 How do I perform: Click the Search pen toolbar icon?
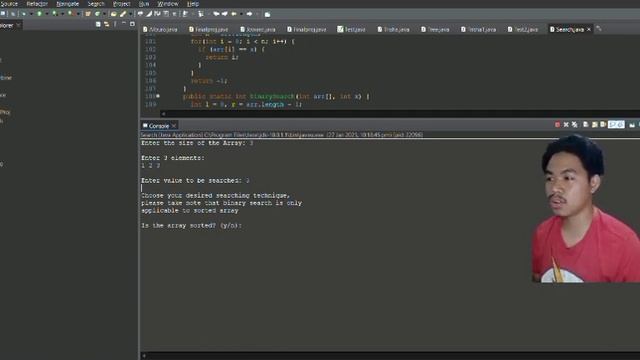123,14
